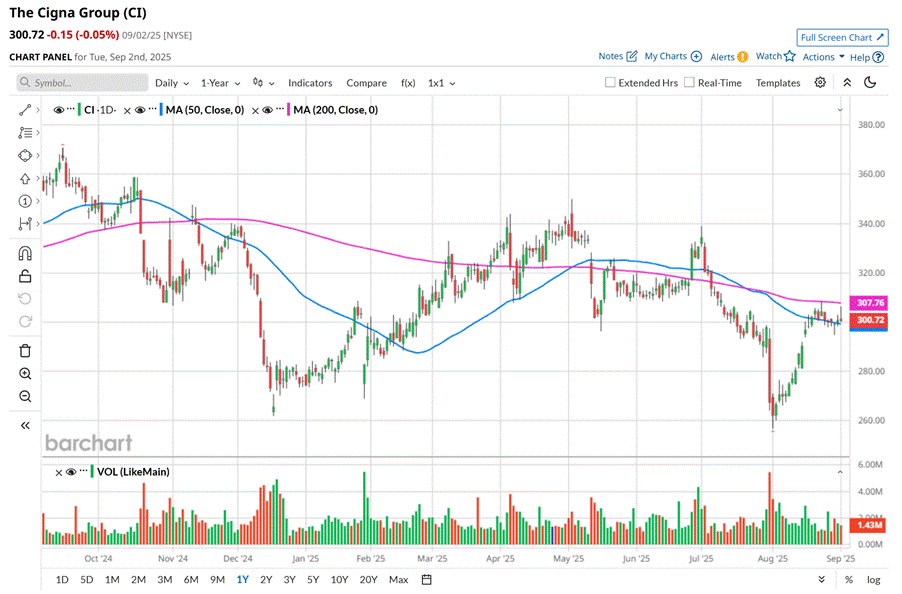Open the Compare menu
The height and width of the screenshot is (594, 902).
366,83
